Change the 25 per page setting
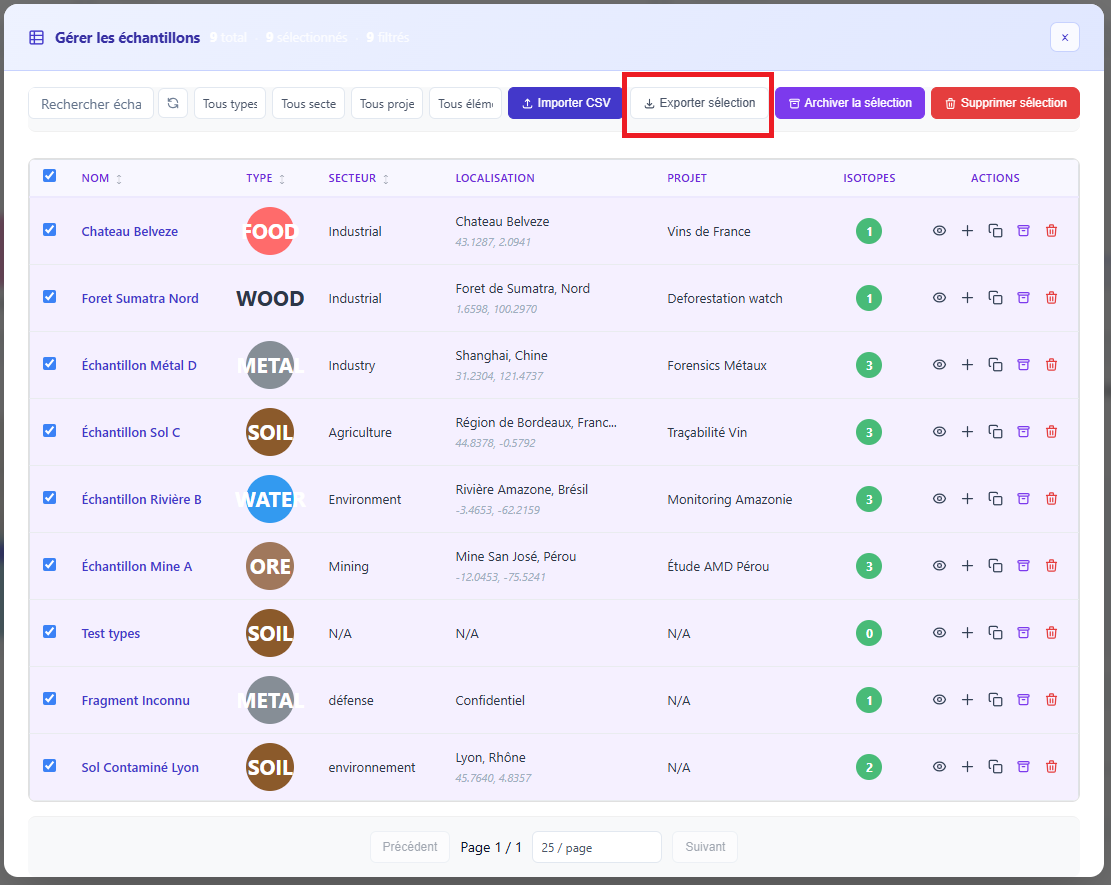Screen dimensions: 1111x885 coord(596,847)
